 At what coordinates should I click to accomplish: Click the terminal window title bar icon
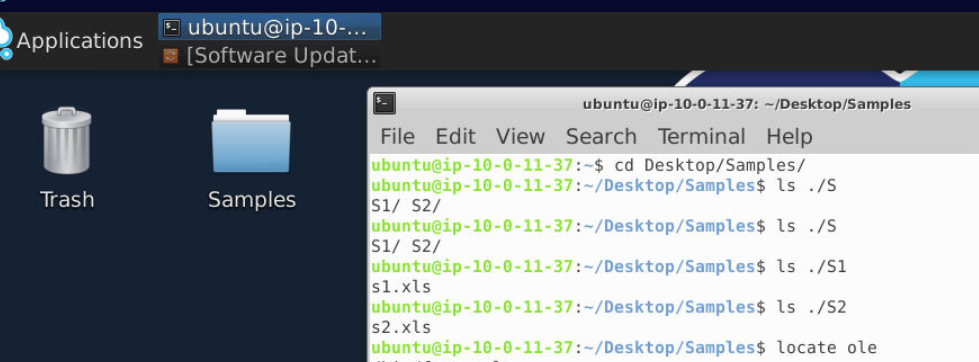[x=385, y=103]
